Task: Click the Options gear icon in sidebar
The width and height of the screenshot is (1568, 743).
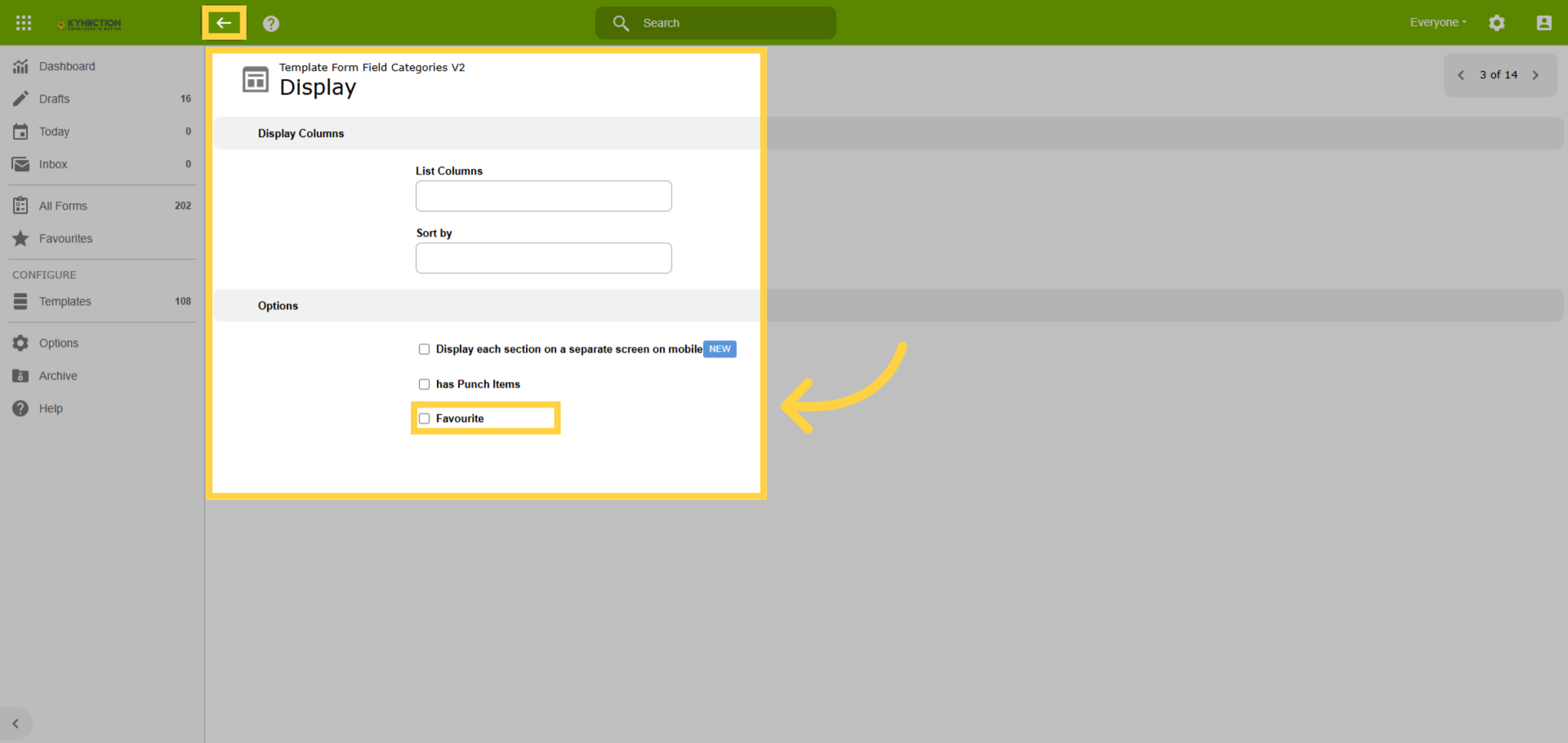Action: click(x=21, y=343)
